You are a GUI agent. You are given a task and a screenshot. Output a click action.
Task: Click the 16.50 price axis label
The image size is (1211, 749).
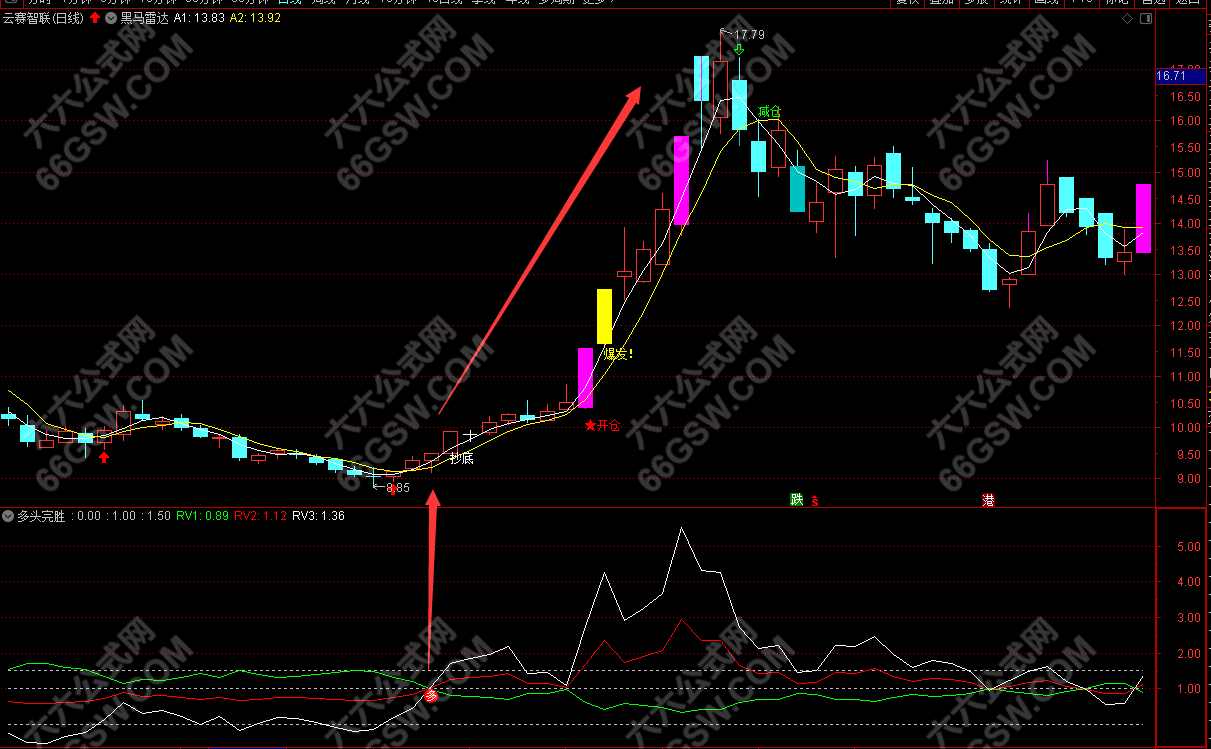click(x=1186, y=97)
